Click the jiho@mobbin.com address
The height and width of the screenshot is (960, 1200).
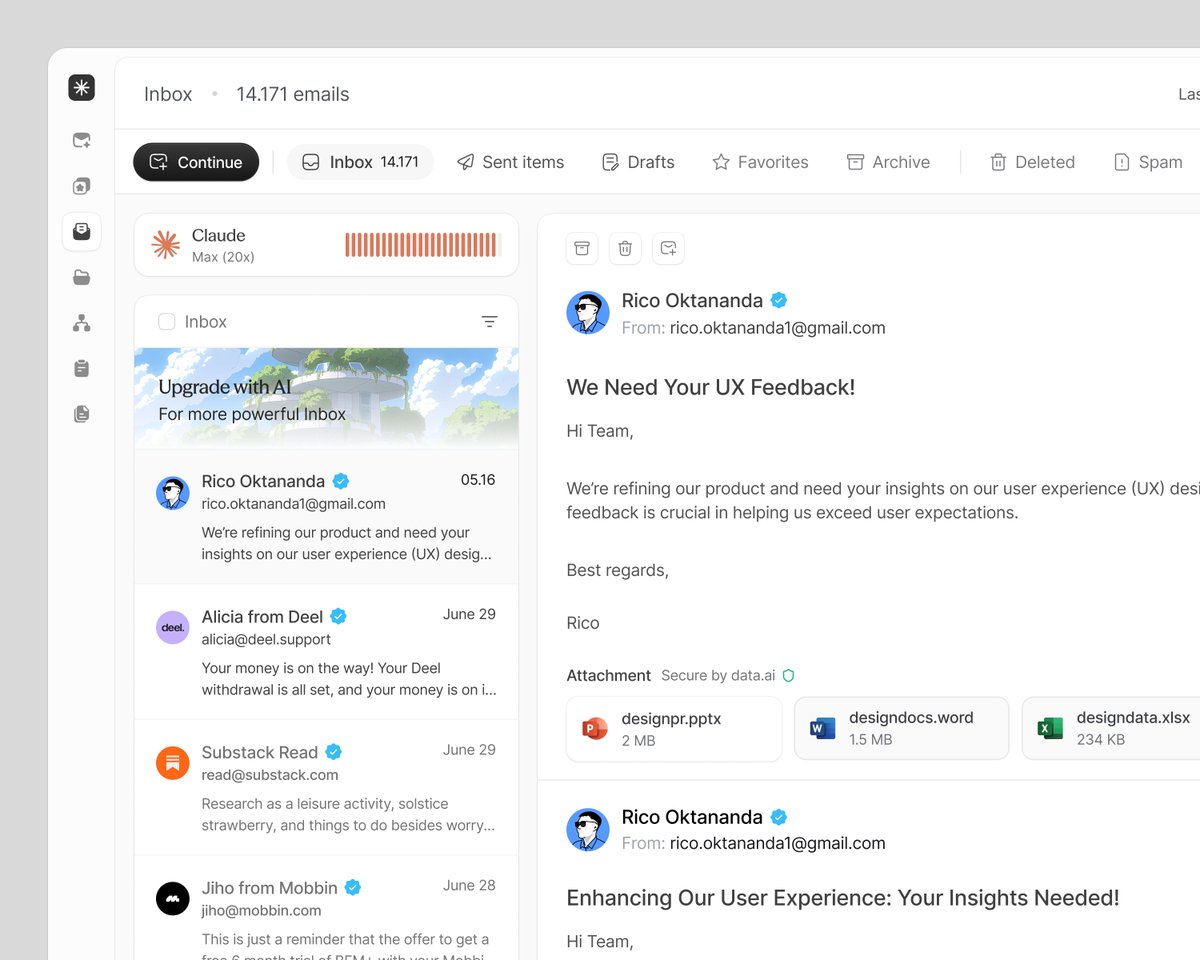(x=261, y=911)
